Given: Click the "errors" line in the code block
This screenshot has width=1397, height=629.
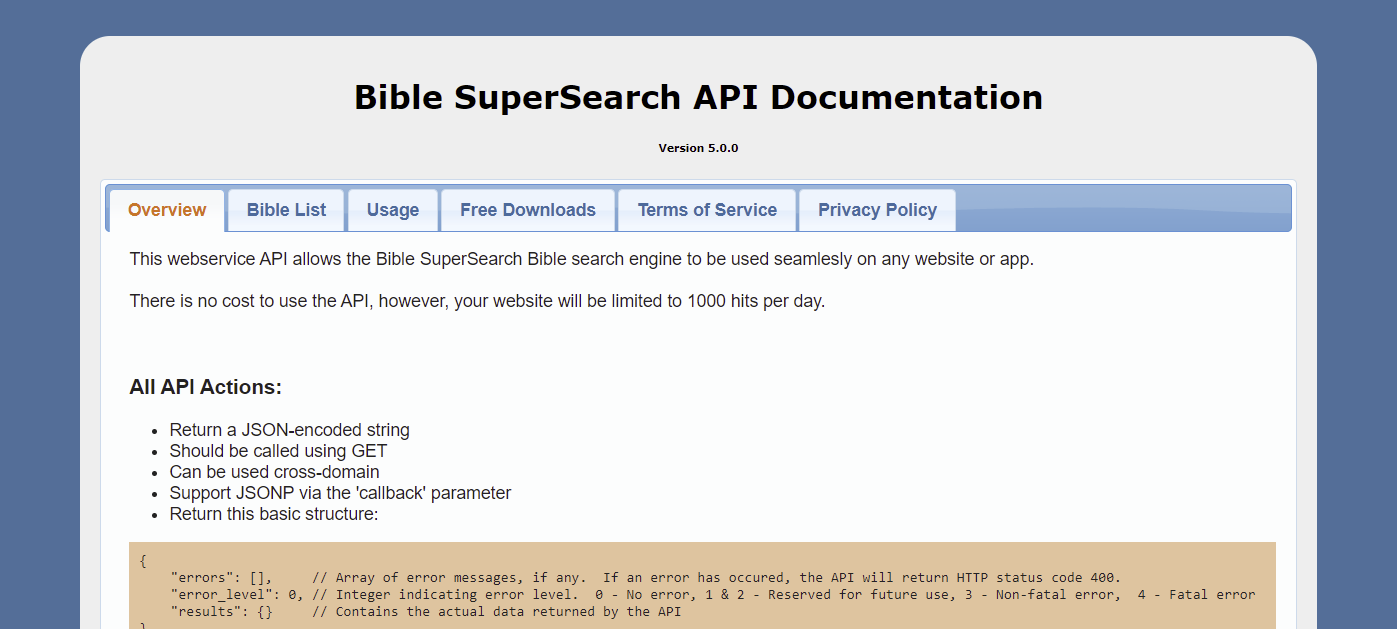Looking at the screenshot, I should click(646, 577).
